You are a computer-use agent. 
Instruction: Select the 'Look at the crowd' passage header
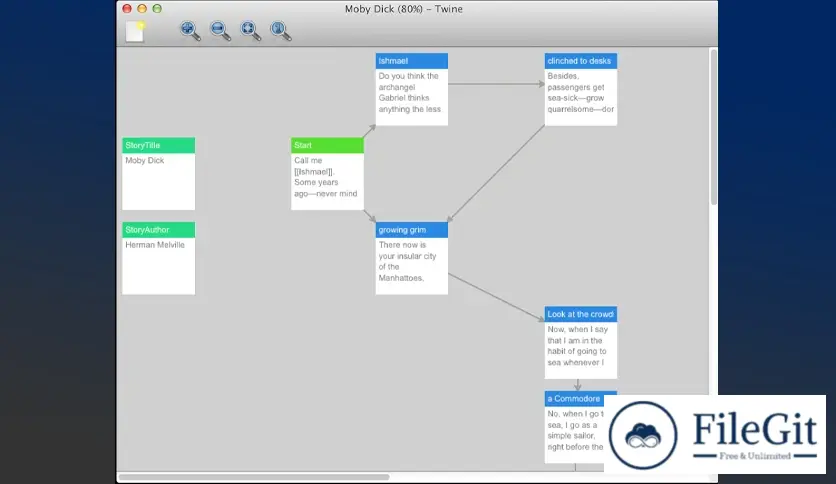tap(581, 314)
